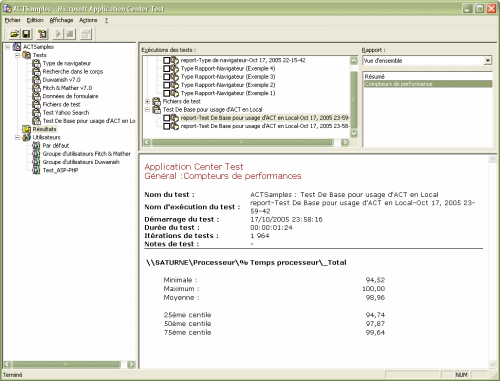Select the ACTSamples root node icon
The width and height of the screenshot is (500, 381).
[x=17, y=47]
